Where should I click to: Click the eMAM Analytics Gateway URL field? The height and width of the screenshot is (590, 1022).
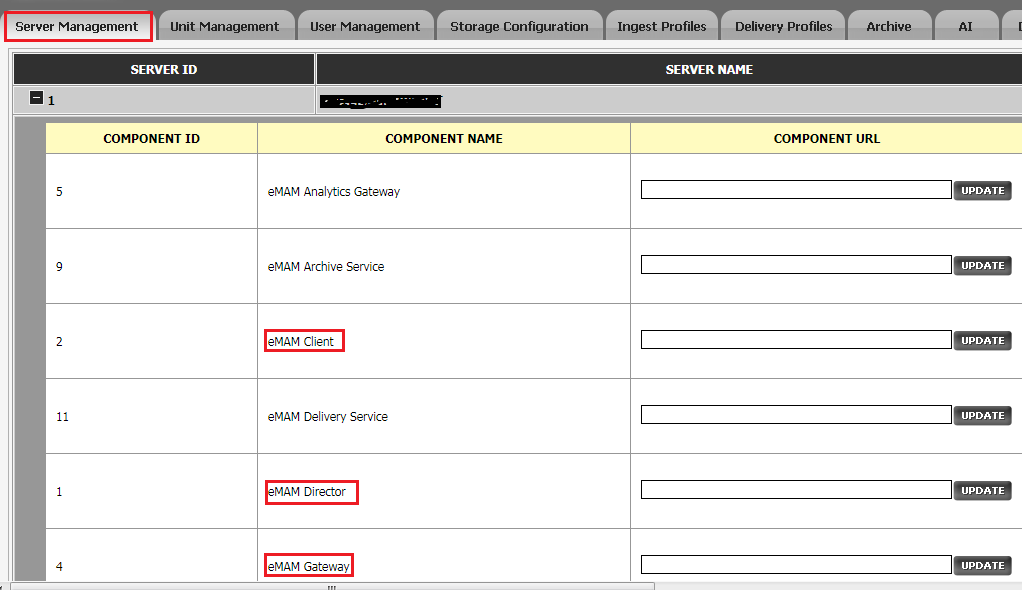pyautogui.click(x=796, y=190)
